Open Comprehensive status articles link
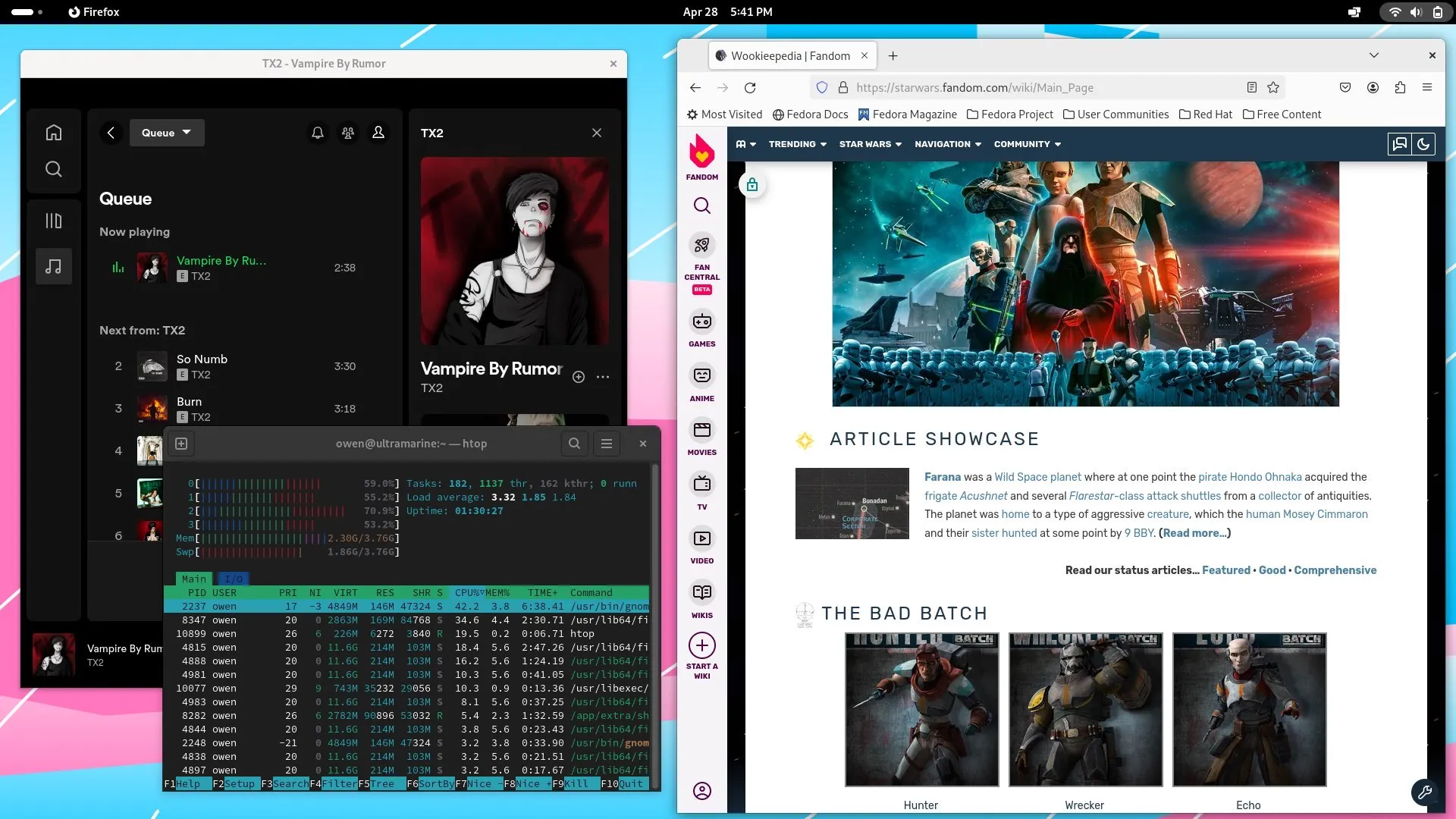This screenshot has width=1456, height=819. tap(1335, 570)
